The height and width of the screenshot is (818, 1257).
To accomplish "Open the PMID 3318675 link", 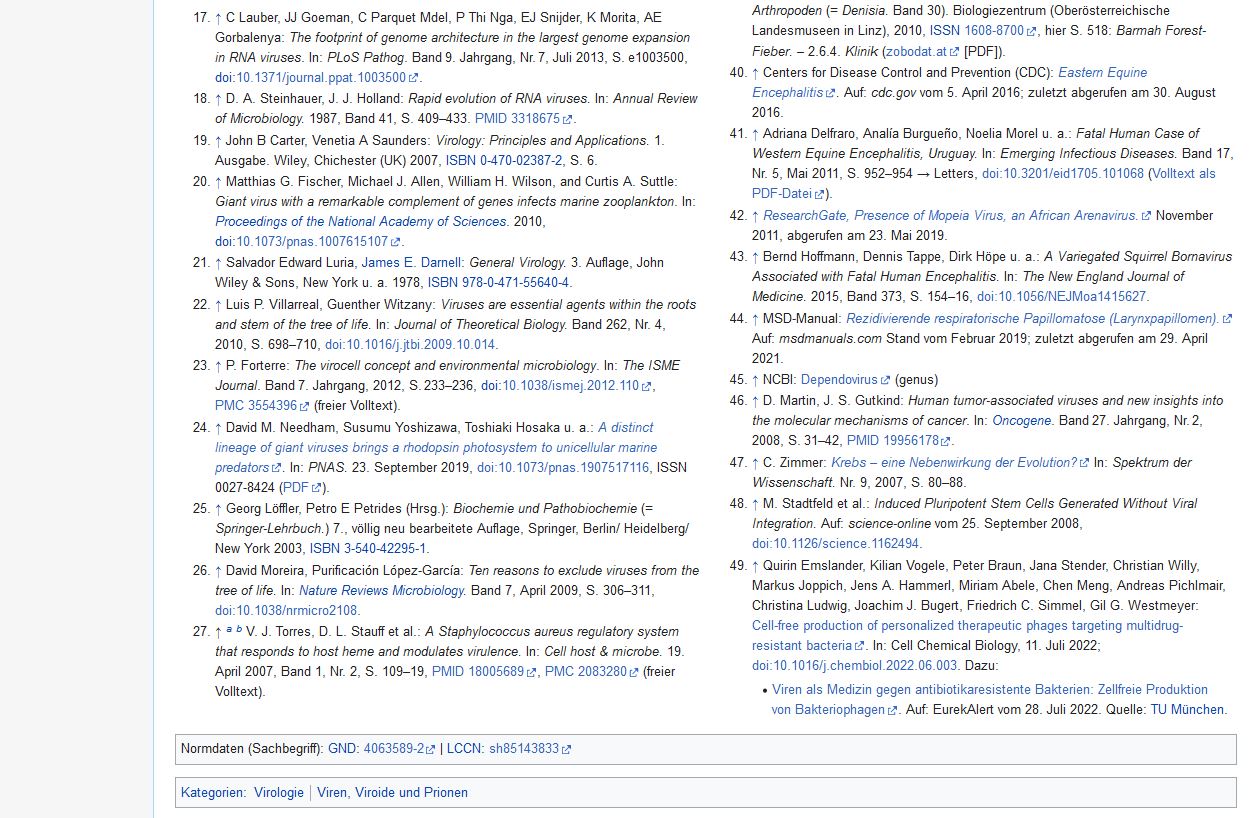I will point(518,119).
